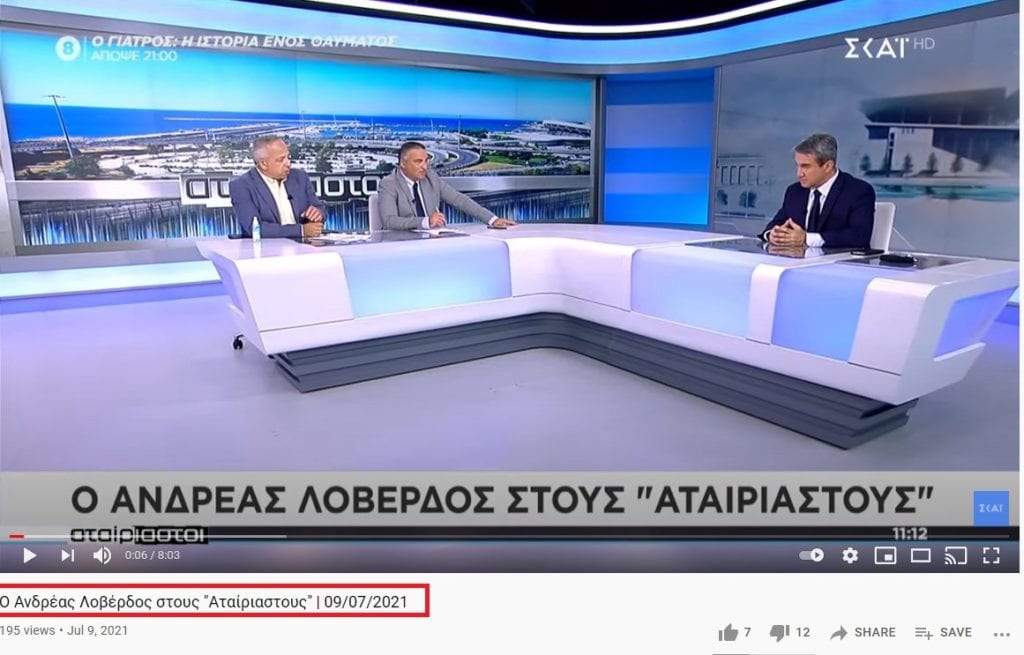This screenshot has width=1024, height=655.
Task: Open the more actions menu
Action: 1001,633
